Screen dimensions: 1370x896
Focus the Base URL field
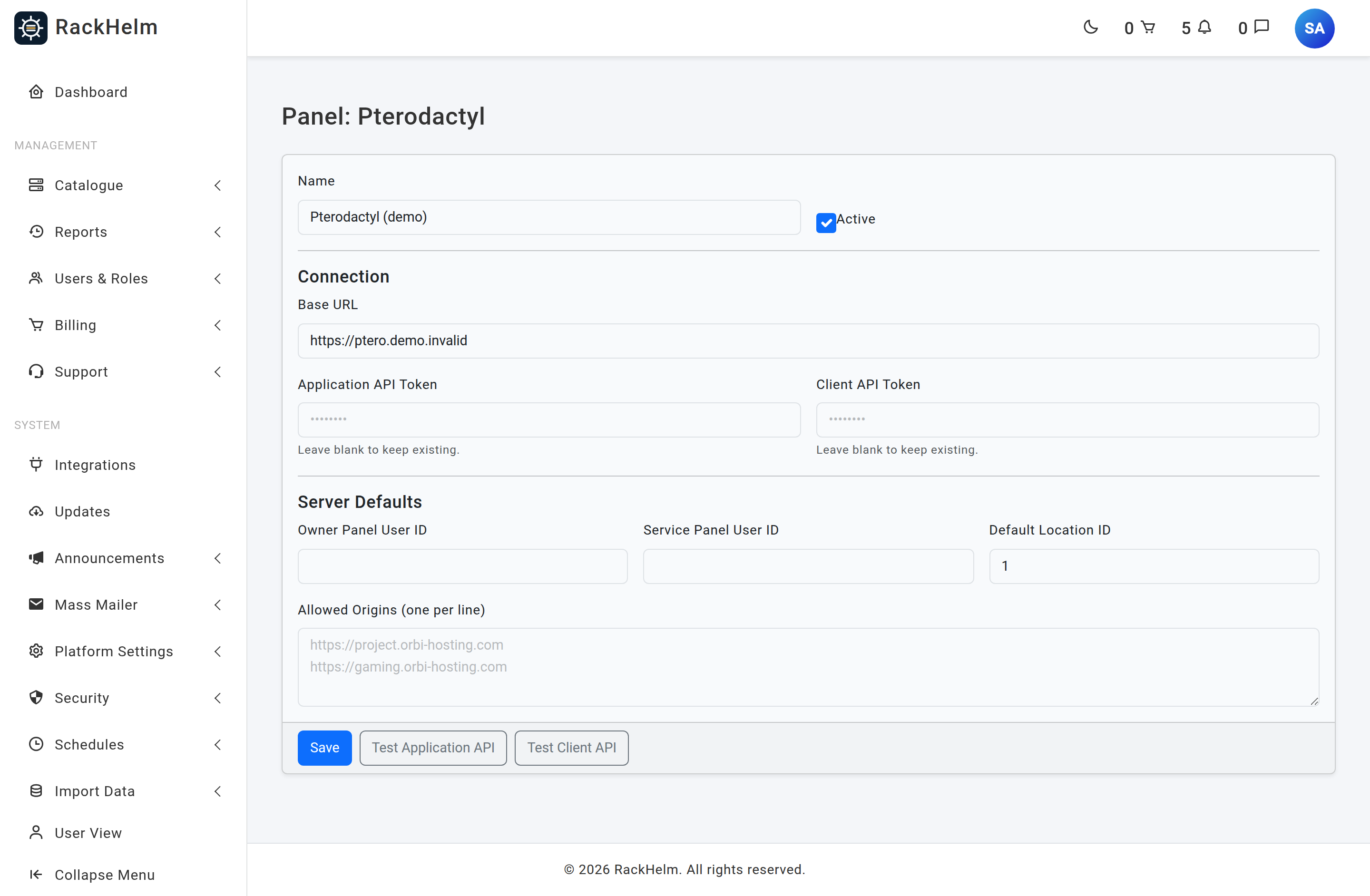[808, 341]
